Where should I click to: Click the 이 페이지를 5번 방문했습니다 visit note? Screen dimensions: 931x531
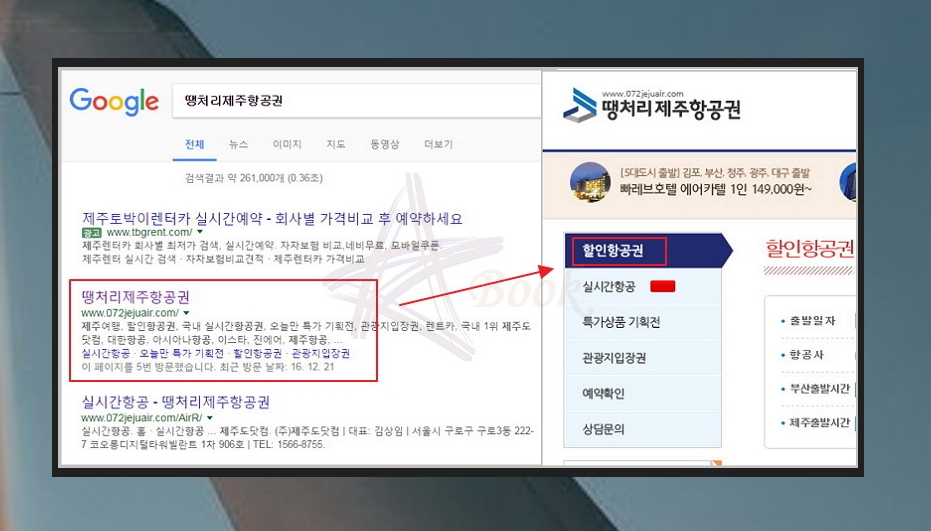tap(208, 367)
